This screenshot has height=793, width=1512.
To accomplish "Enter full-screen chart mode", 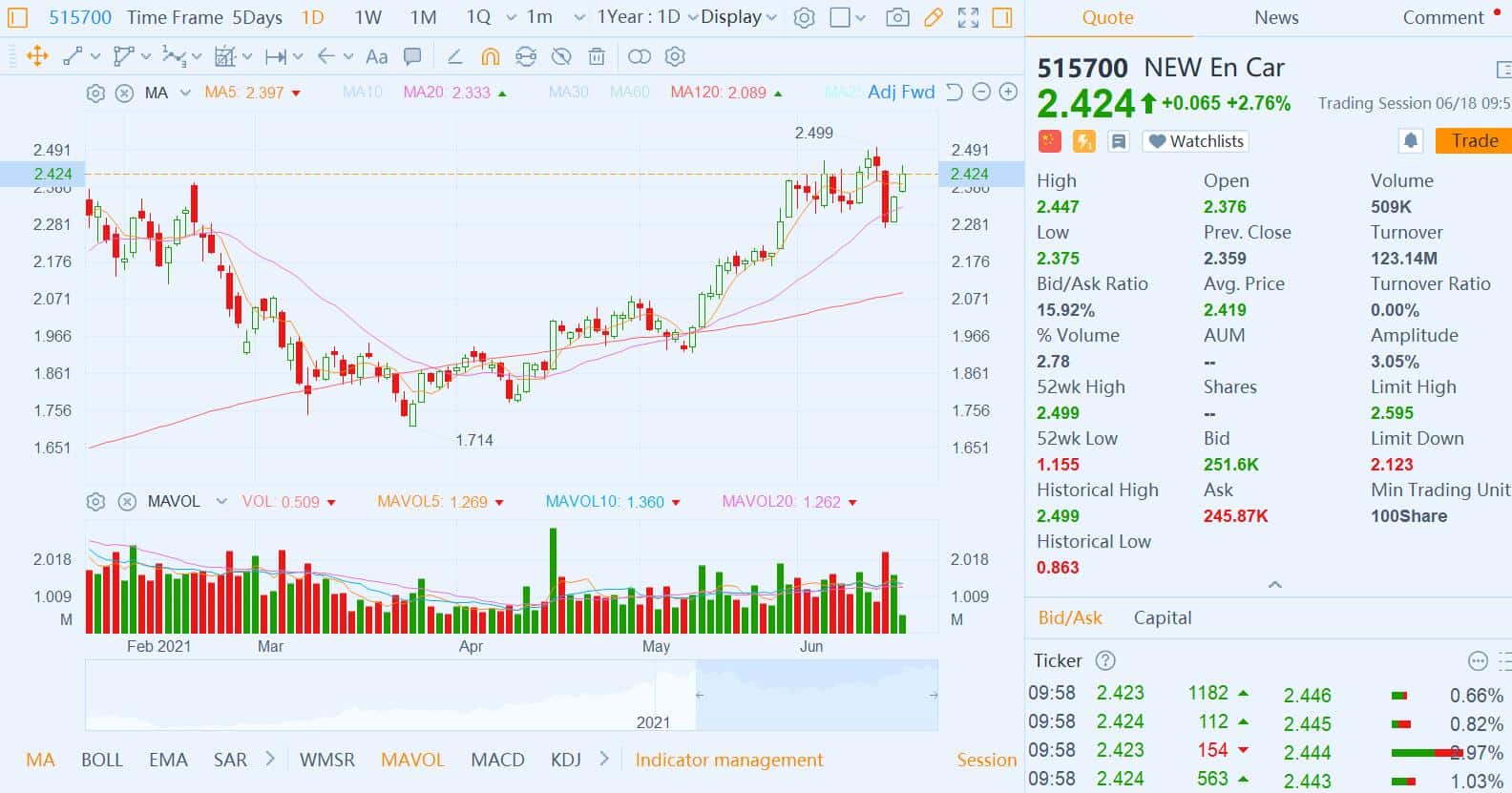I will pos(968,17).
